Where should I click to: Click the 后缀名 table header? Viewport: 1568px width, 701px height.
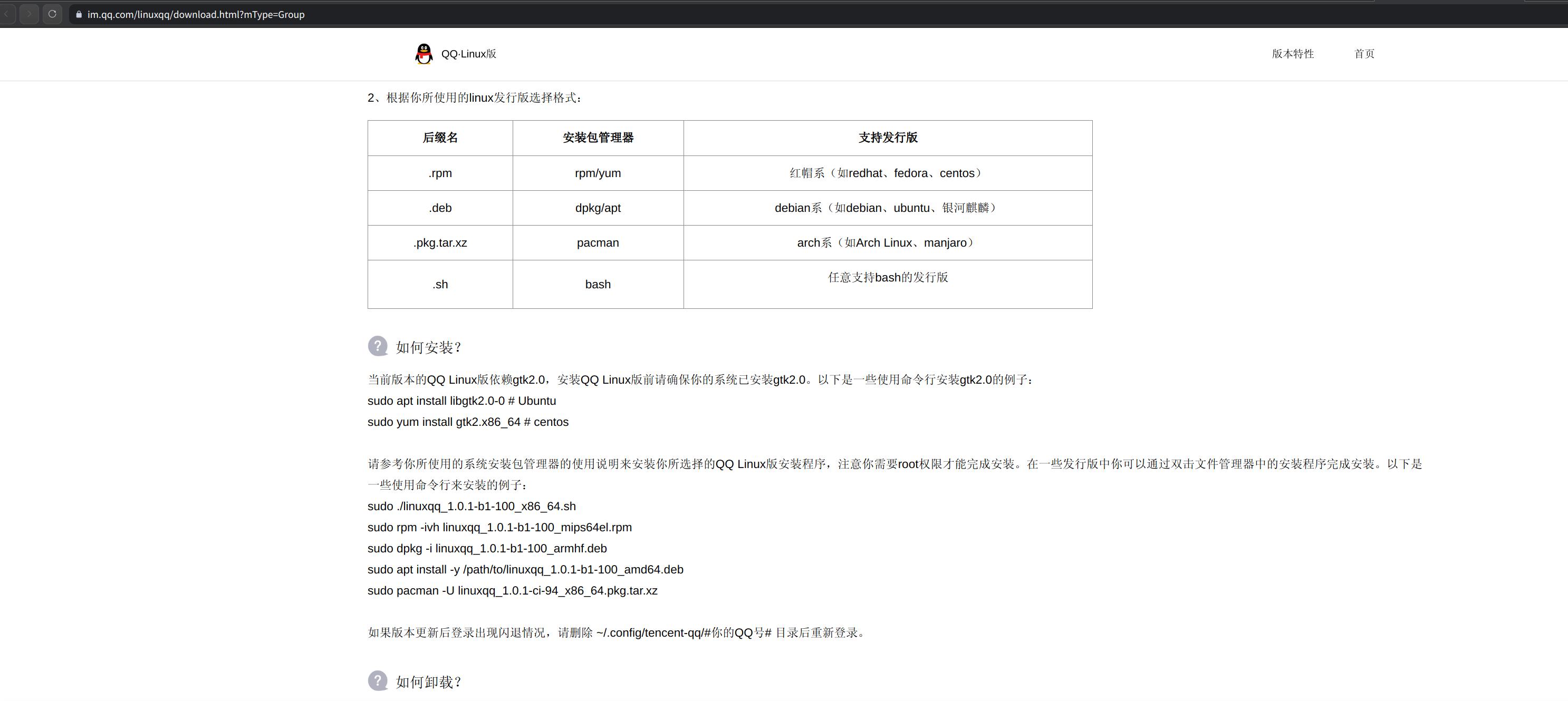[439, 138]
